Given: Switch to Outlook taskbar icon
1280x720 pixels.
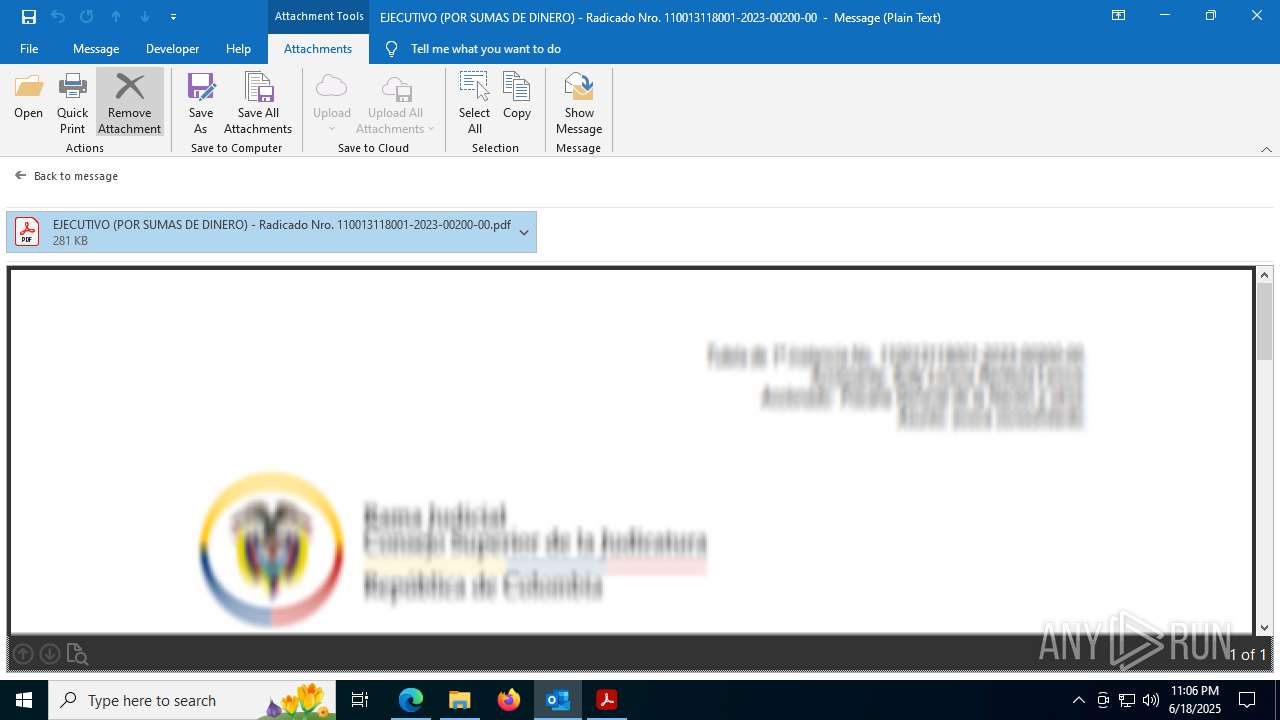Looking at the screenshot, I should click(x=558, y=700).
